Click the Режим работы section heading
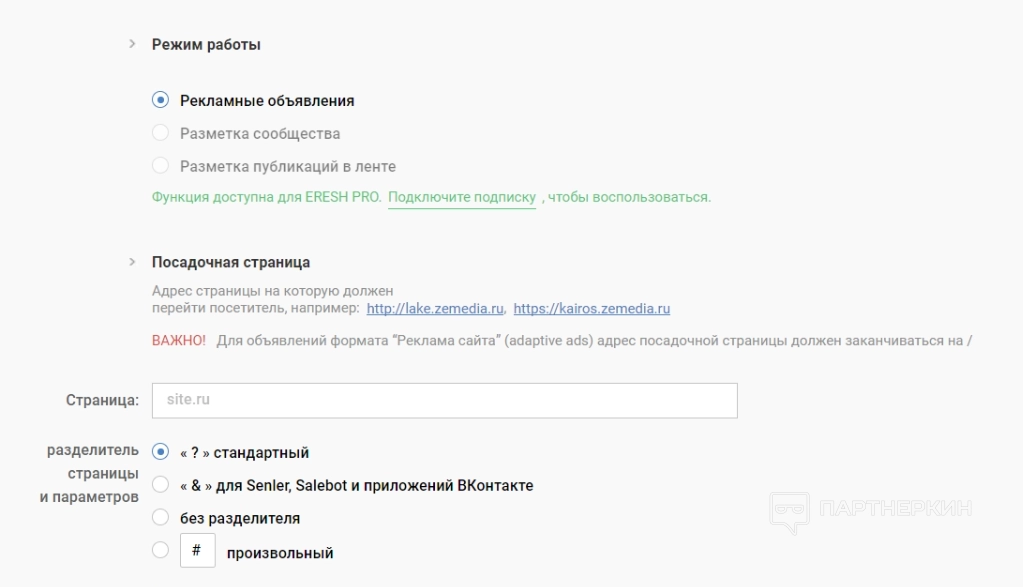 coord(206,44)
